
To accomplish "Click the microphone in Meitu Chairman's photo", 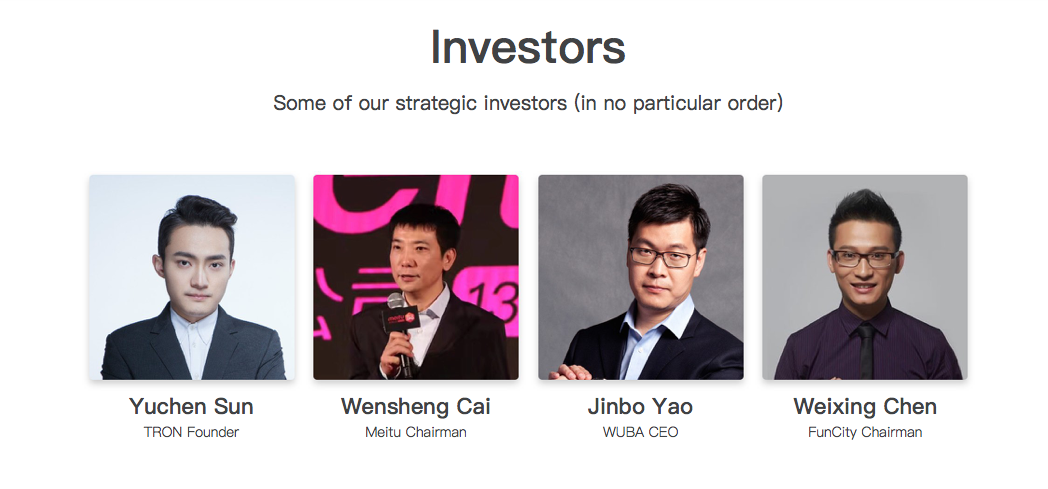I will 396,304.
